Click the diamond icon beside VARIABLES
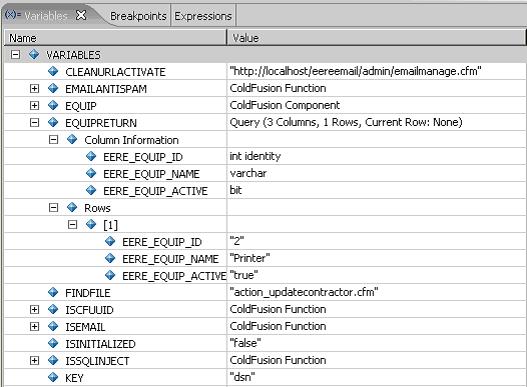Image resolution: width=527 pixels, height=387 pixels. point(34,54)
